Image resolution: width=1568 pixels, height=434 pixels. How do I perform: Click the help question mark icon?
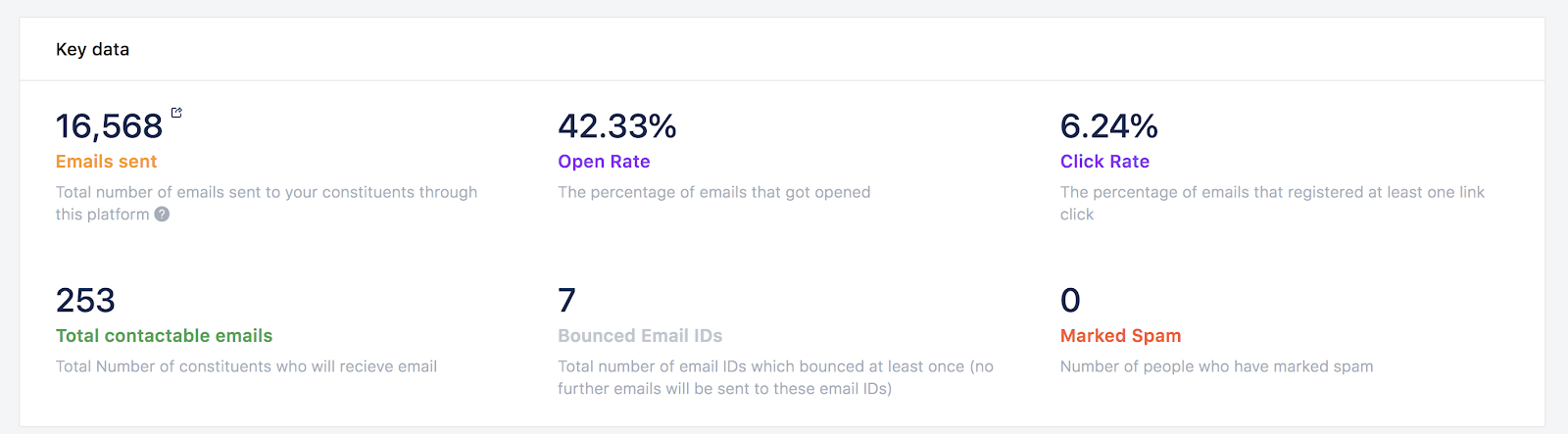click(162, 215)
